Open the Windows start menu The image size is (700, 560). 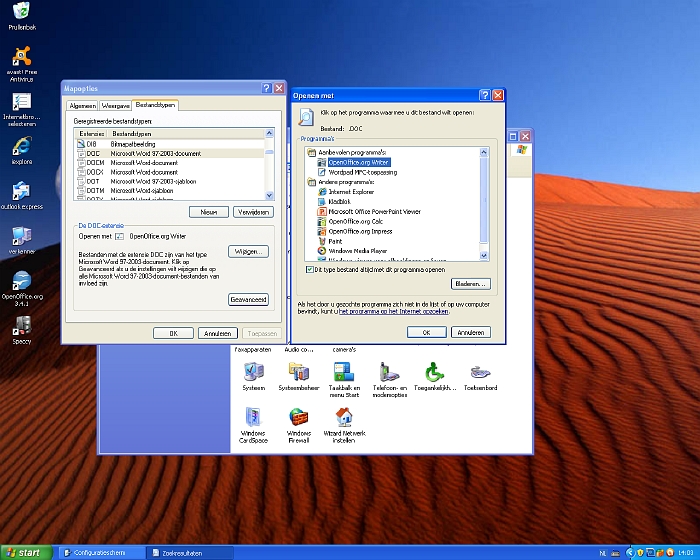(x=26, y=553)
